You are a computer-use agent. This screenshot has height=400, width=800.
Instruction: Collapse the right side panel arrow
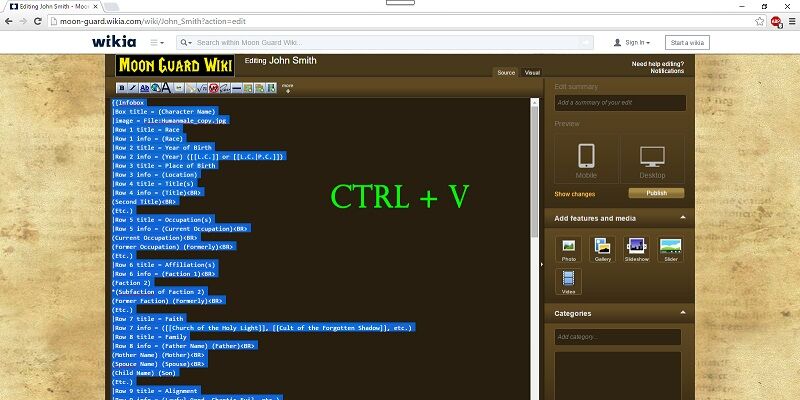(541, 264)
